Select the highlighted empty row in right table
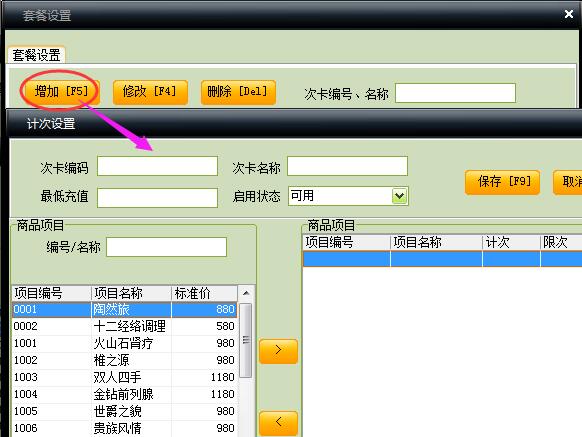This screenshot has width=582, height=437. tap(442, 259)
